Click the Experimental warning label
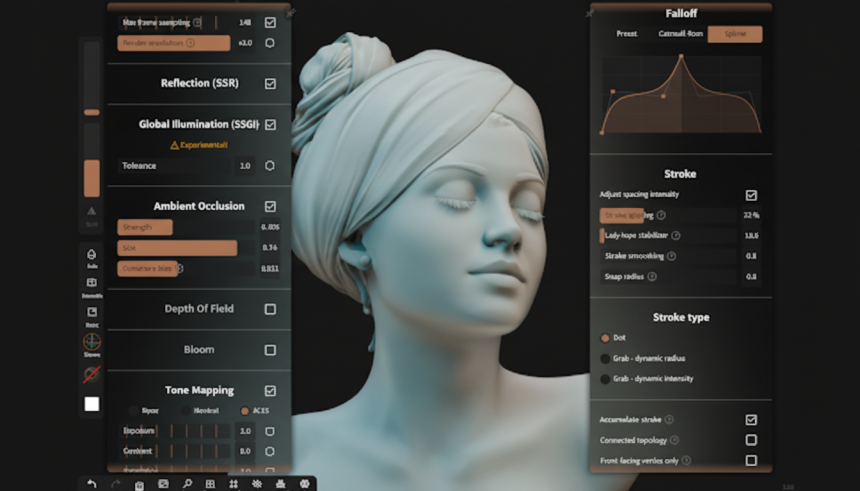The height and width of the screenshot is (491, 860). point(199,145)
